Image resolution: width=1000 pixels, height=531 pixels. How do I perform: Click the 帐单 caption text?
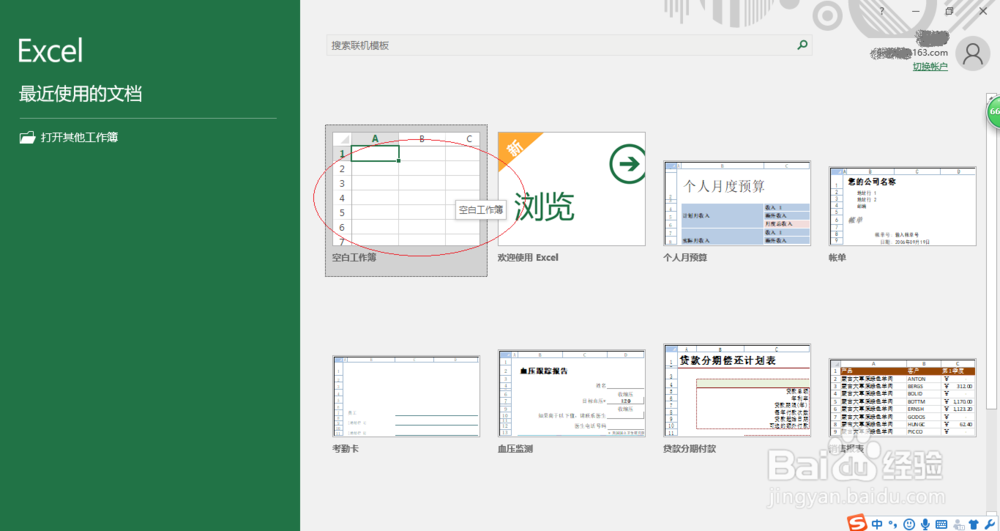(837, 258)
